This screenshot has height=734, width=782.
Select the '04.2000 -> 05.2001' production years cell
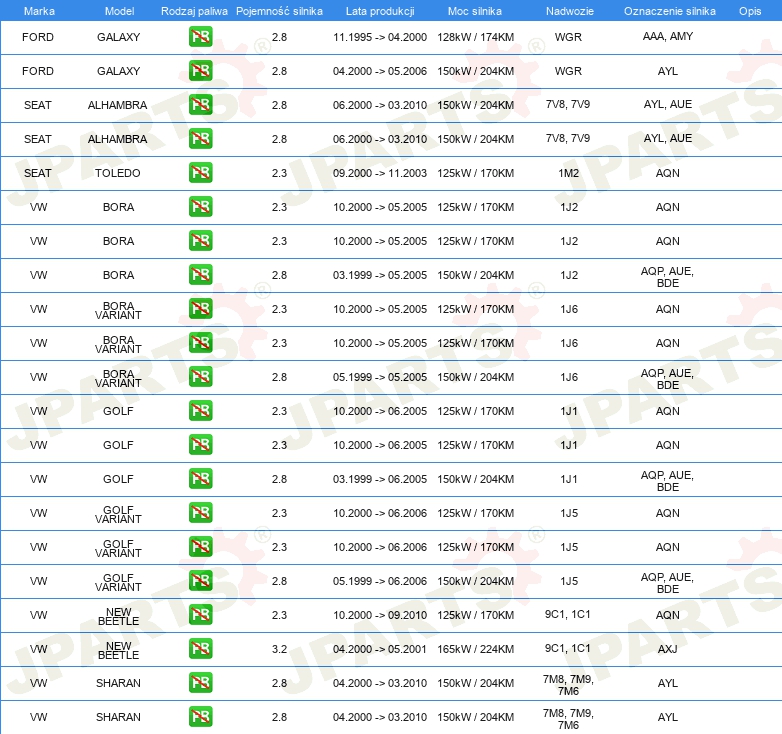point(380,649)
